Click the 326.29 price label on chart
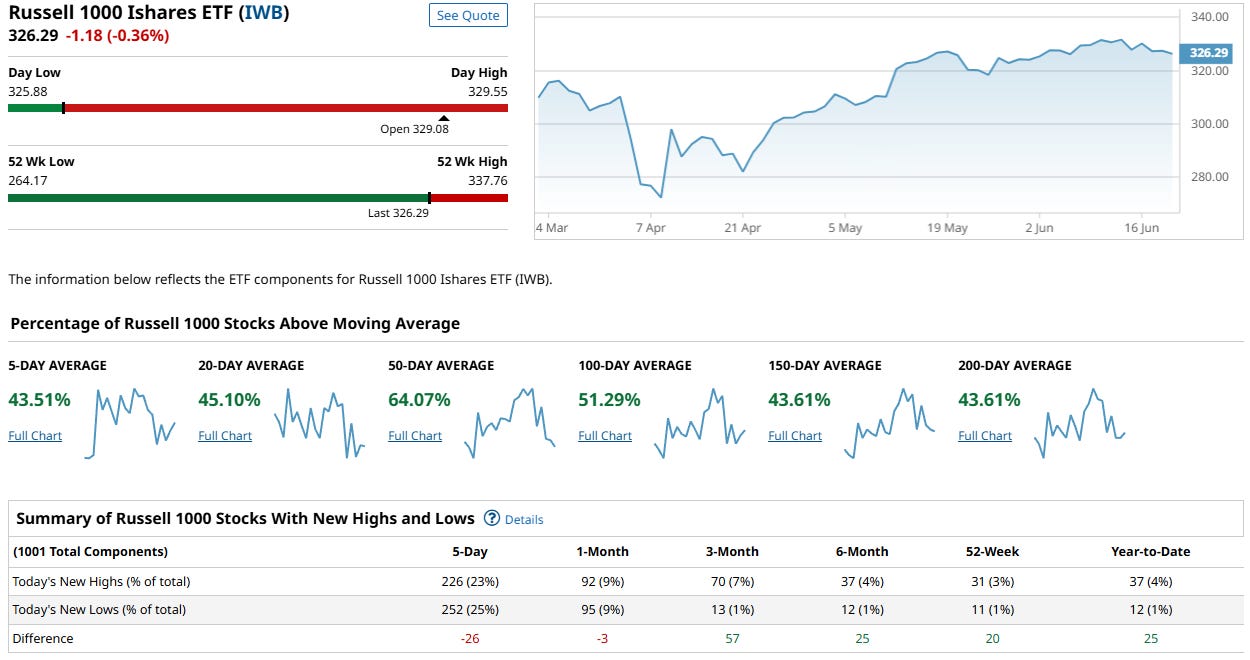1250x660 pixels. 1208,53
